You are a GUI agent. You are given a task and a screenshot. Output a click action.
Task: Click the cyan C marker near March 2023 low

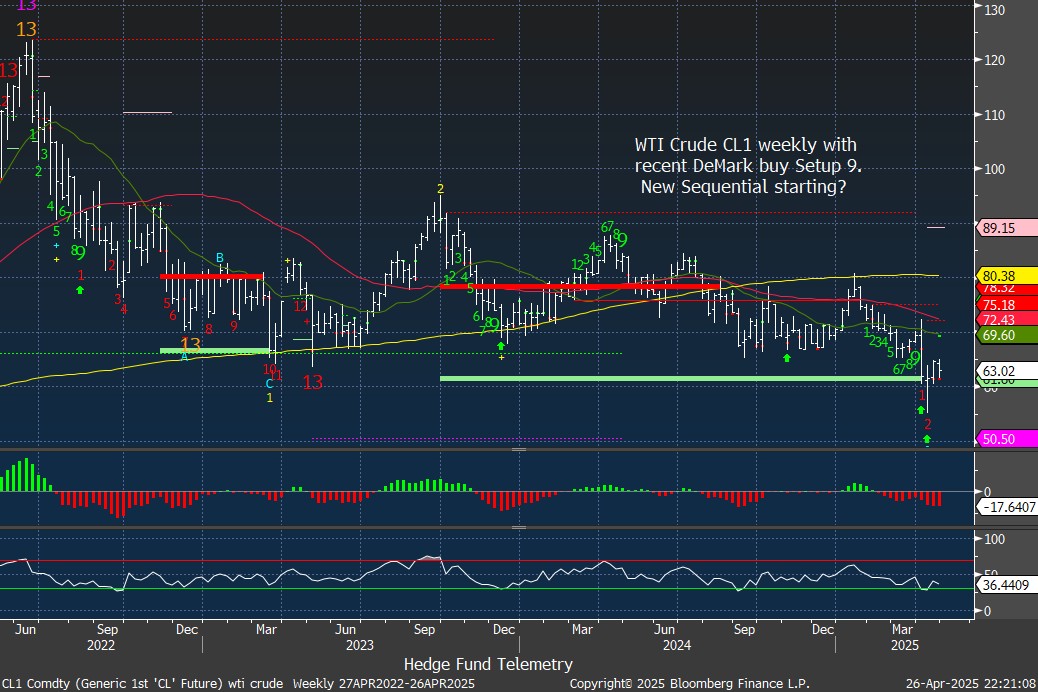(x=269, y=383)
